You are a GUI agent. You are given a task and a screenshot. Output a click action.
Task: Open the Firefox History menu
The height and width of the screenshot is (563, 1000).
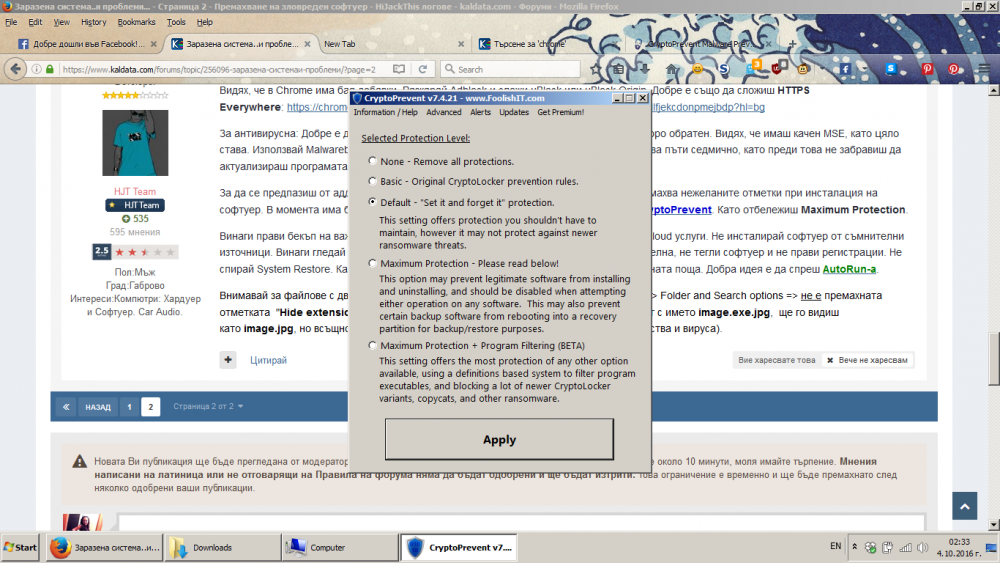click(x=94, y=22)
